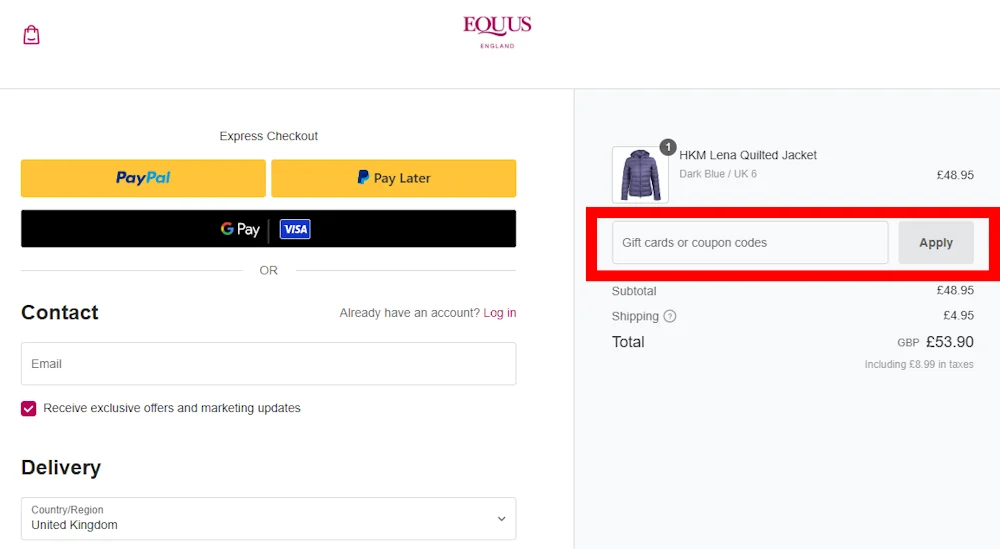
Task: Click the quantity badge on jacket image
Action: 668,147
